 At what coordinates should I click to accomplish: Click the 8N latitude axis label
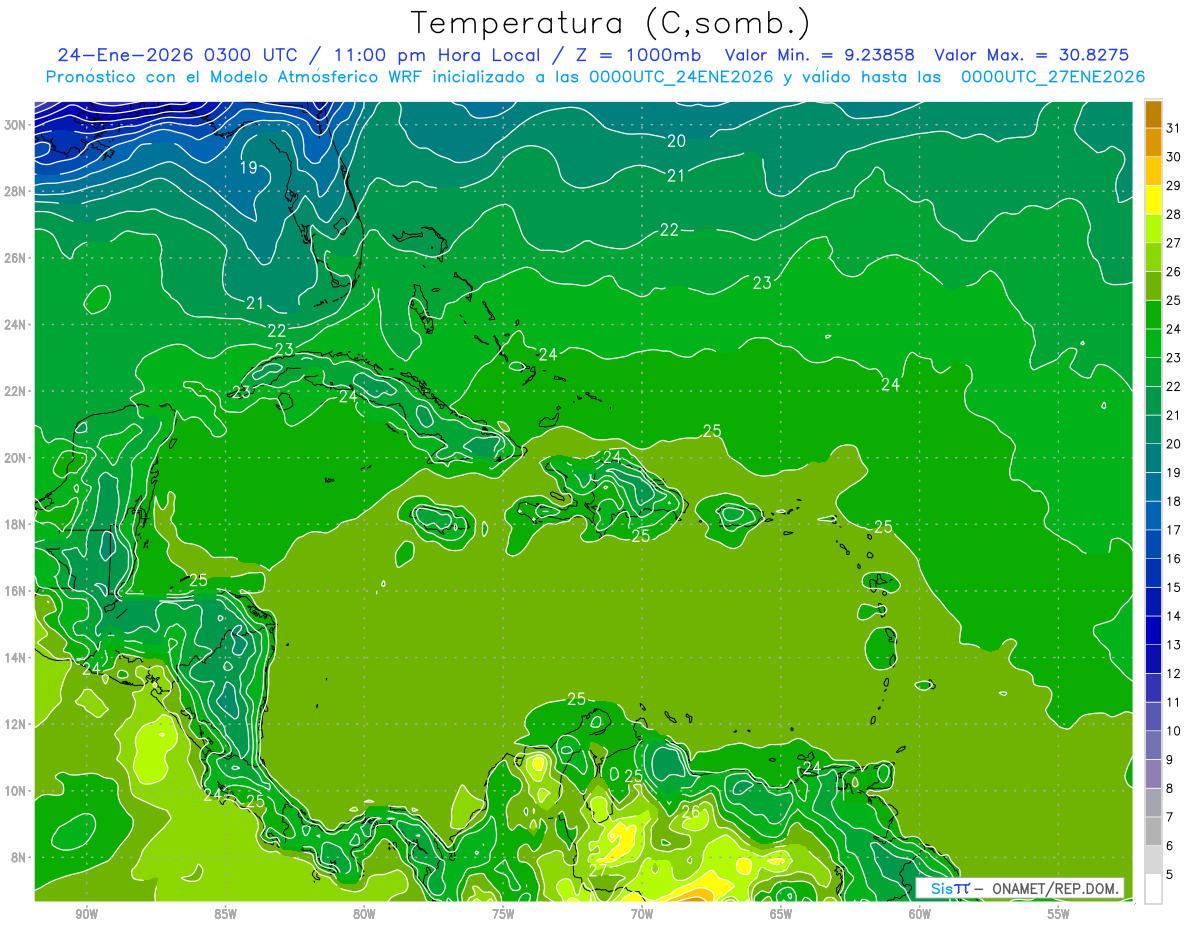17,857
